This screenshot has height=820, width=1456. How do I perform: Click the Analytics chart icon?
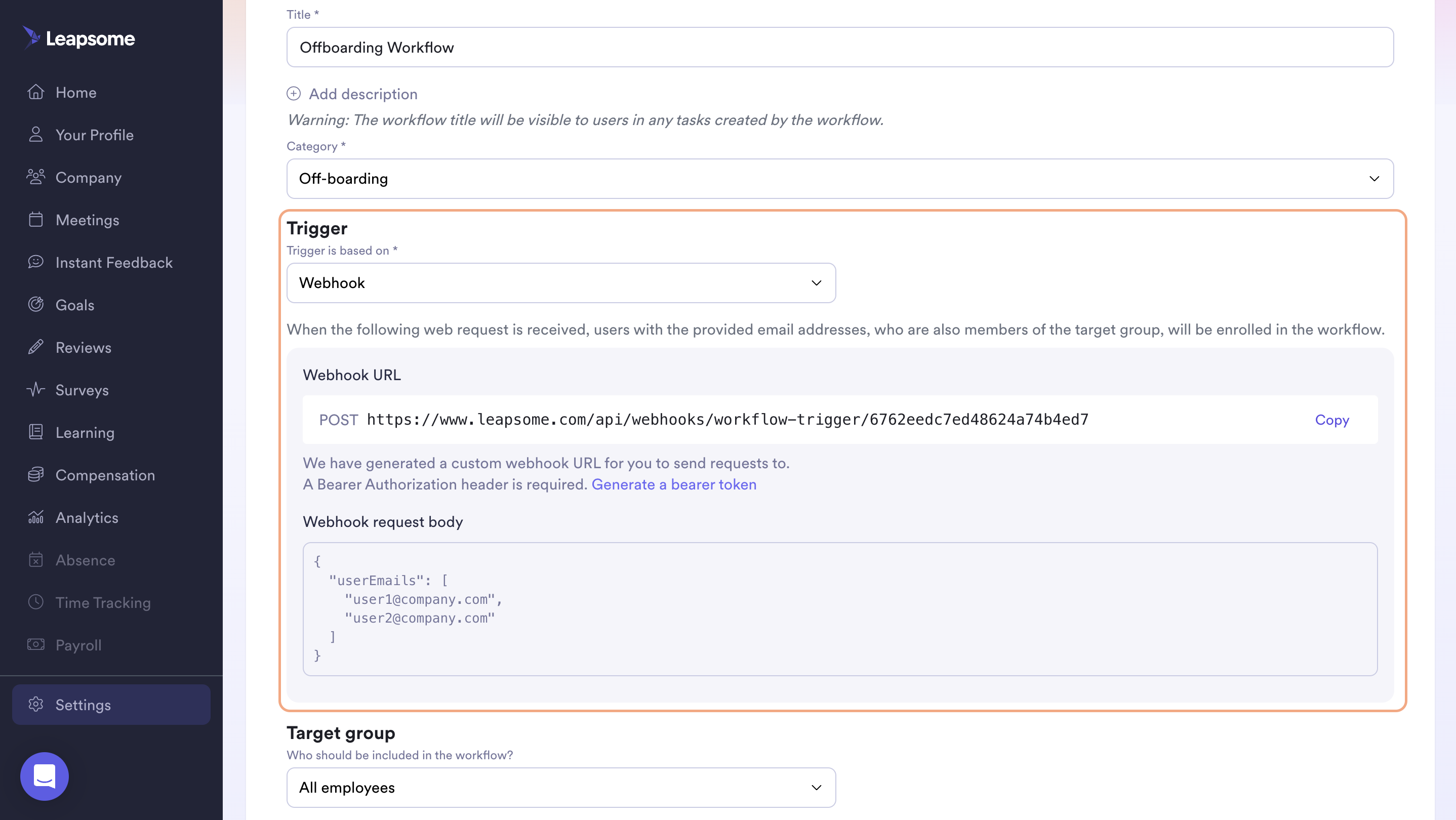(x=35, y=517)
